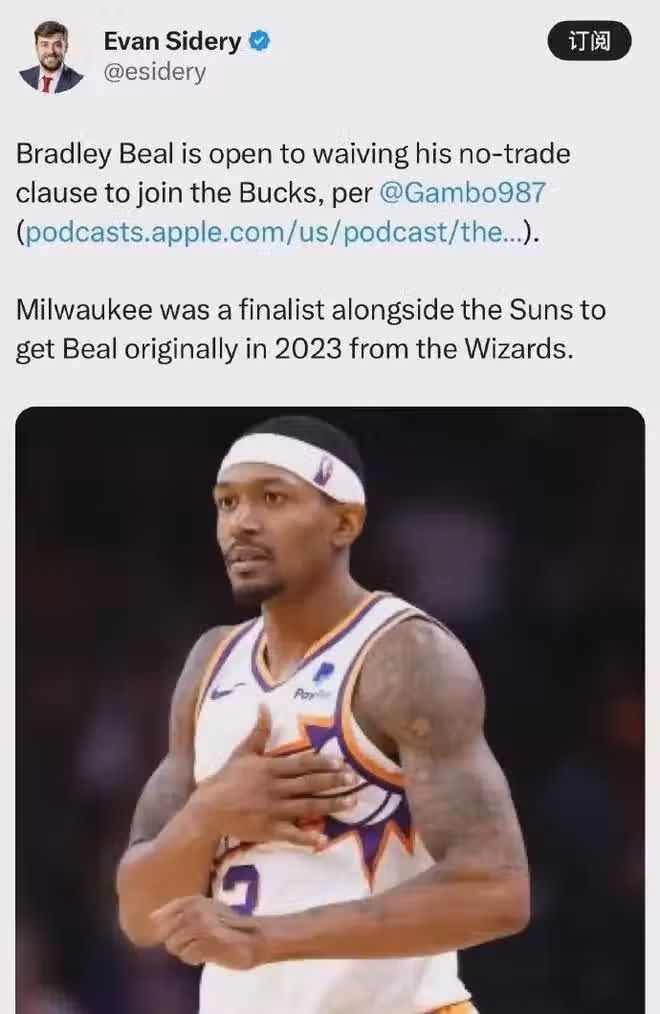
Task: Tap the Milwaukee finalist paragraph
Action: [310, 329]
